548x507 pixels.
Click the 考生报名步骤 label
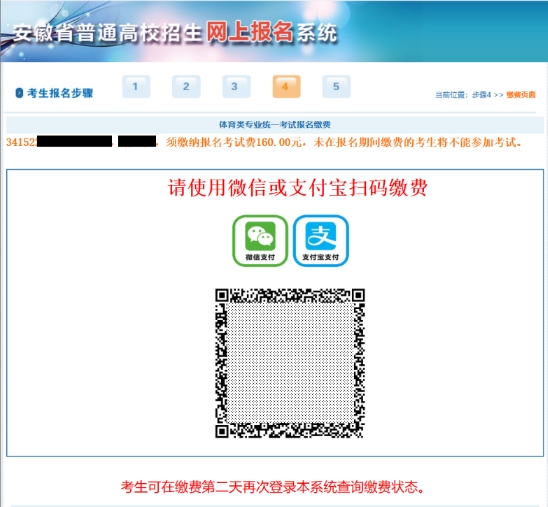click(60, 93)
